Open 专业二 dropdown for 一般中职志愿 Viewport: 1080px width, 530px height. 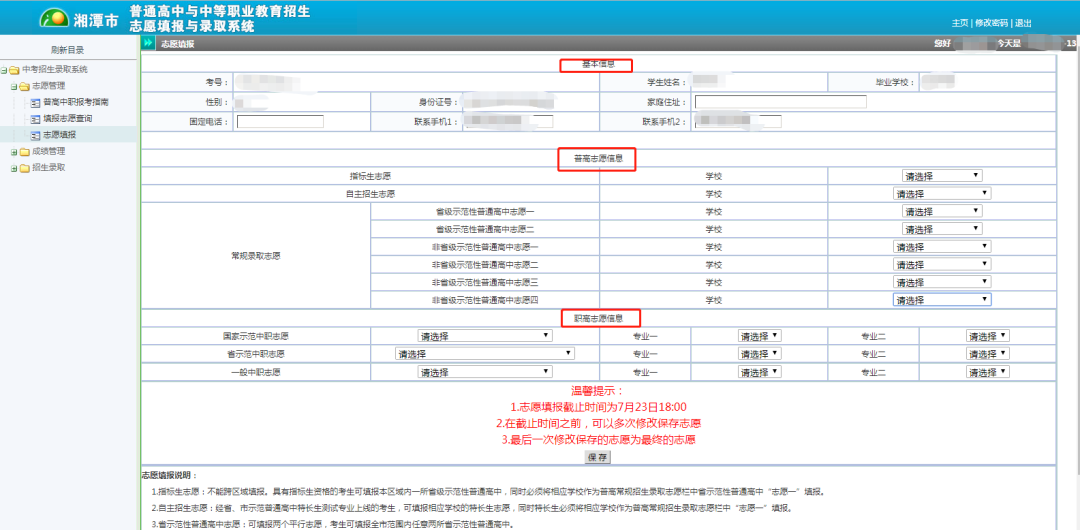pyautogui.click(x=988, y=372)
